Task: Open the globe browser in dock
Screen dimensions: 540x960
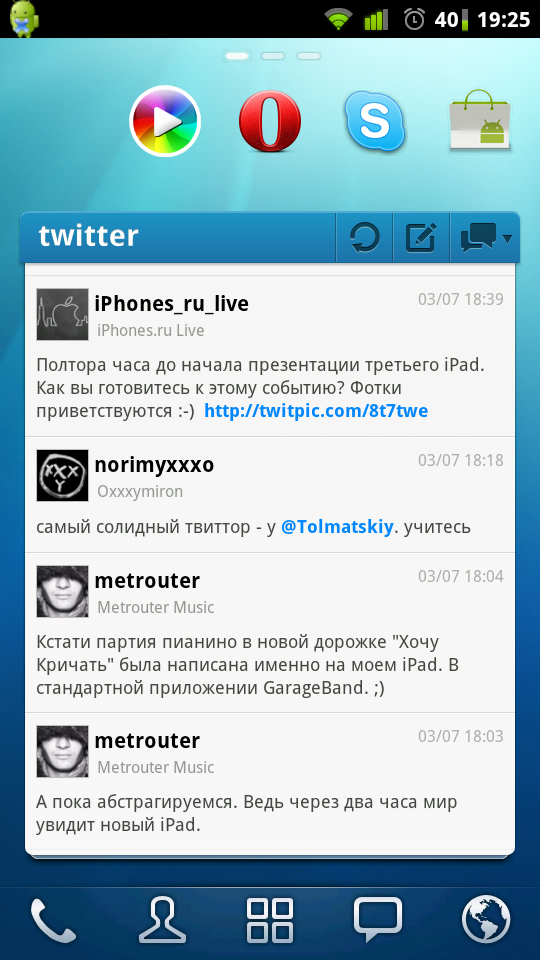Action: (486, 920)
